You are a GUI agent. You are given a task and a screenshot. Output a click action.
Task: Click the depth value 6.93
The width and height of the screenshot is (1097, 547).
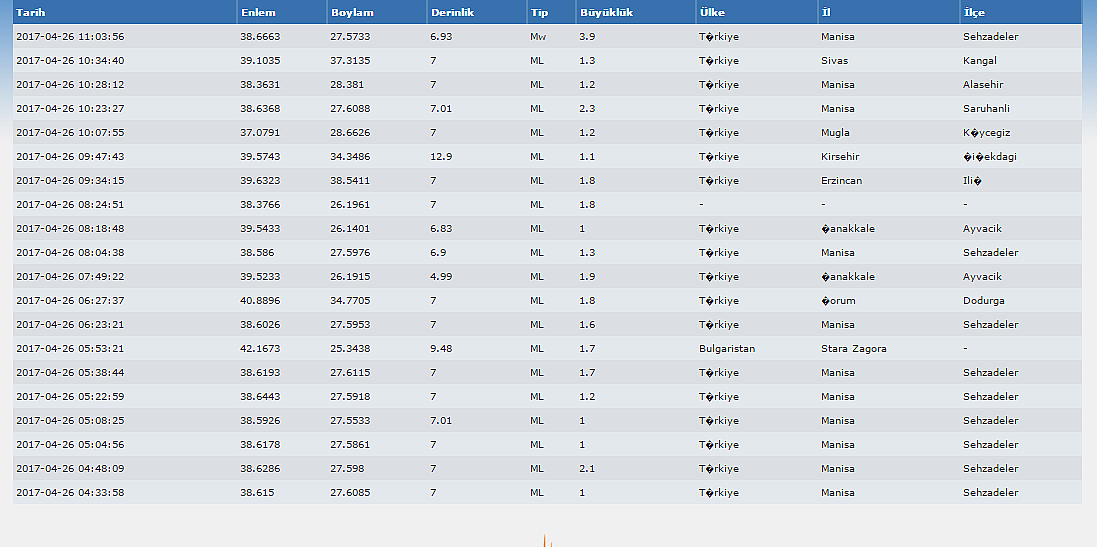[x=441, y=36]
